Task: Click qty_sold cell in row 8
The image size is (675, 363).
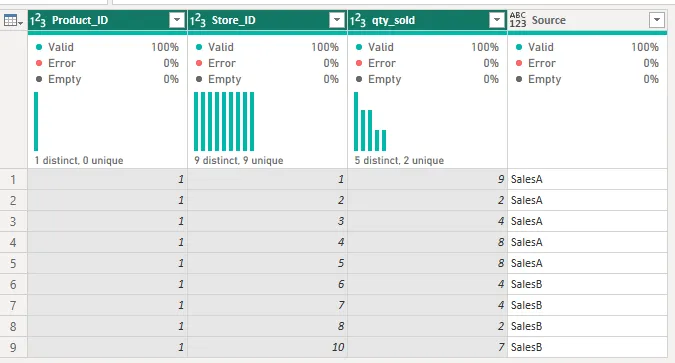Action: point(427,326)
